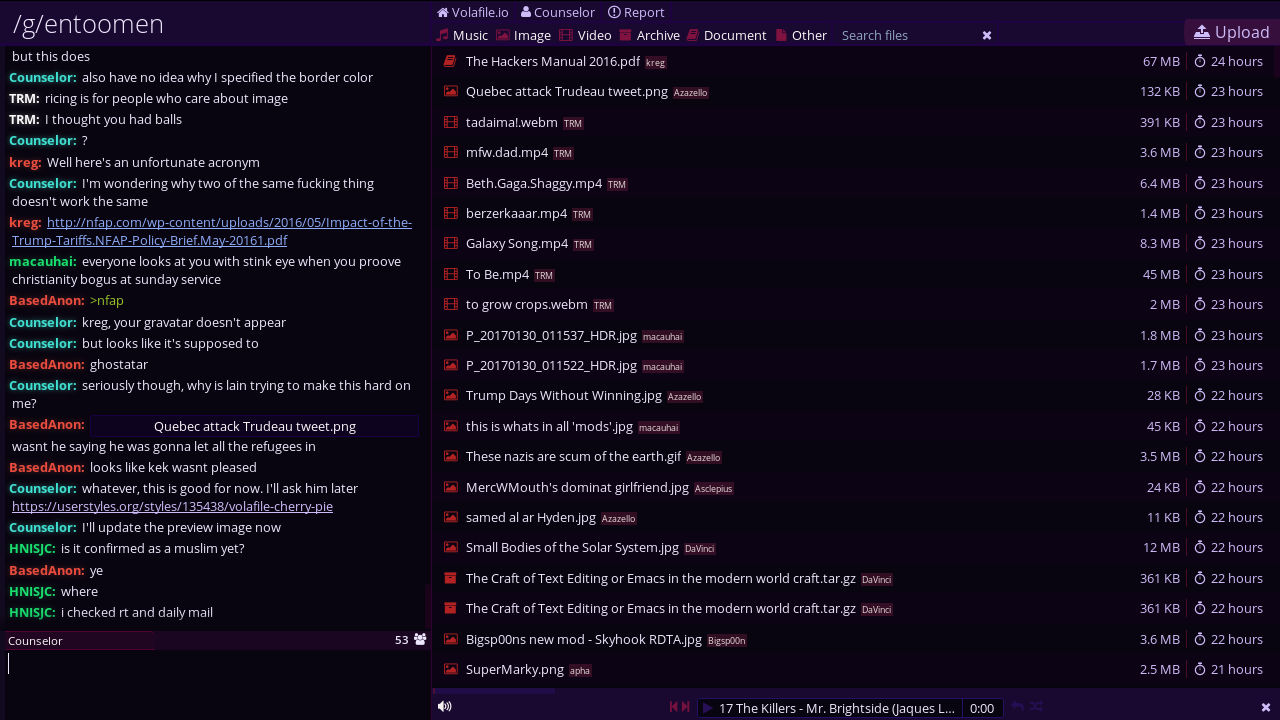Toggle shuffle in the music player
This screenshot has width=1280, height=720.
tap(1037, 707)
